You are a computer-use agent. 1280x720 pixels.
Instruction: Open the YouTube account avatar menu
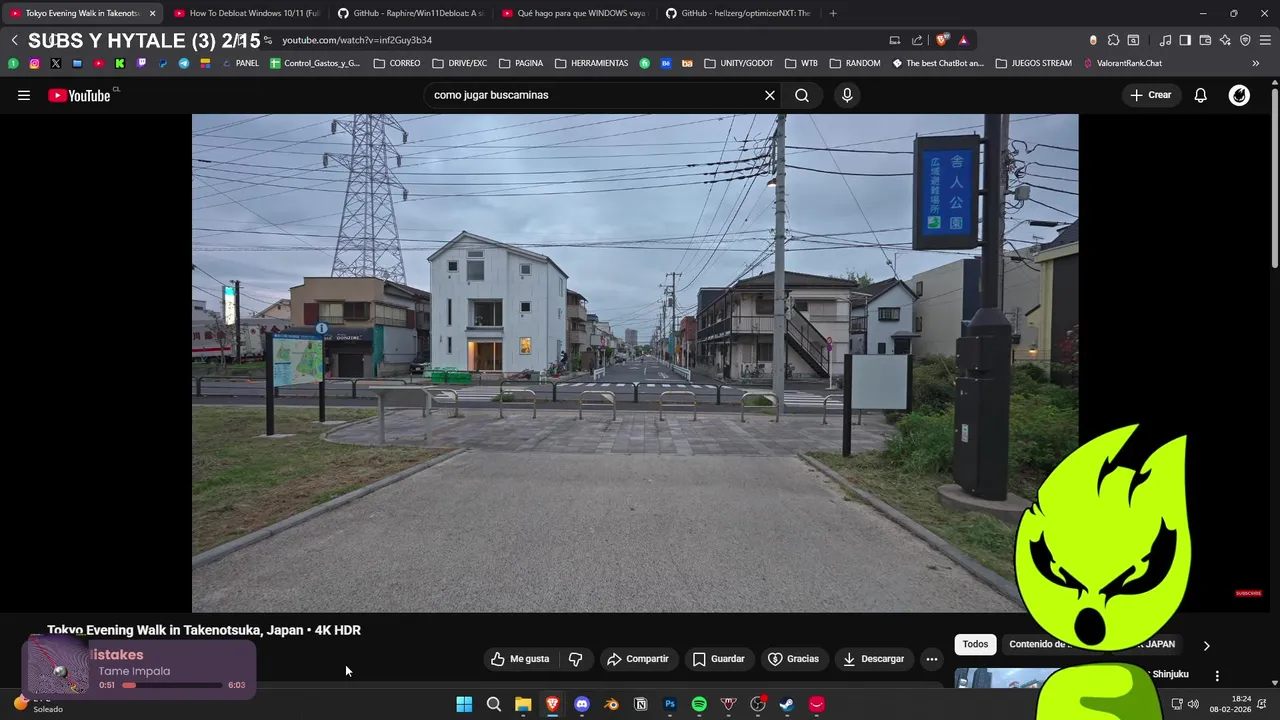[1239, 95]
